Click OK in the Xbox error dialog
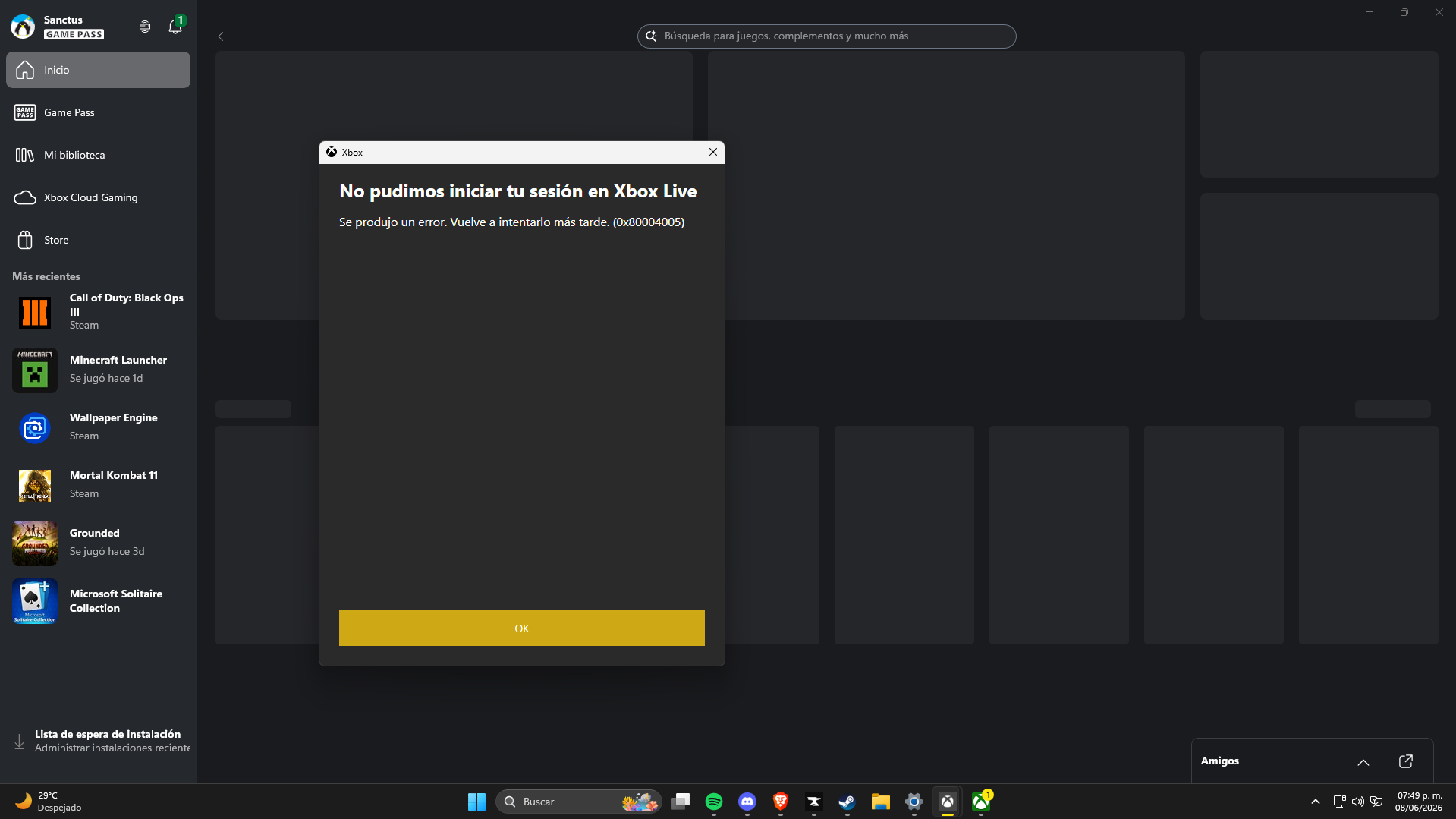Image resolution: width=1456 pixels, height=819 pixels. (x=522, y=628)
